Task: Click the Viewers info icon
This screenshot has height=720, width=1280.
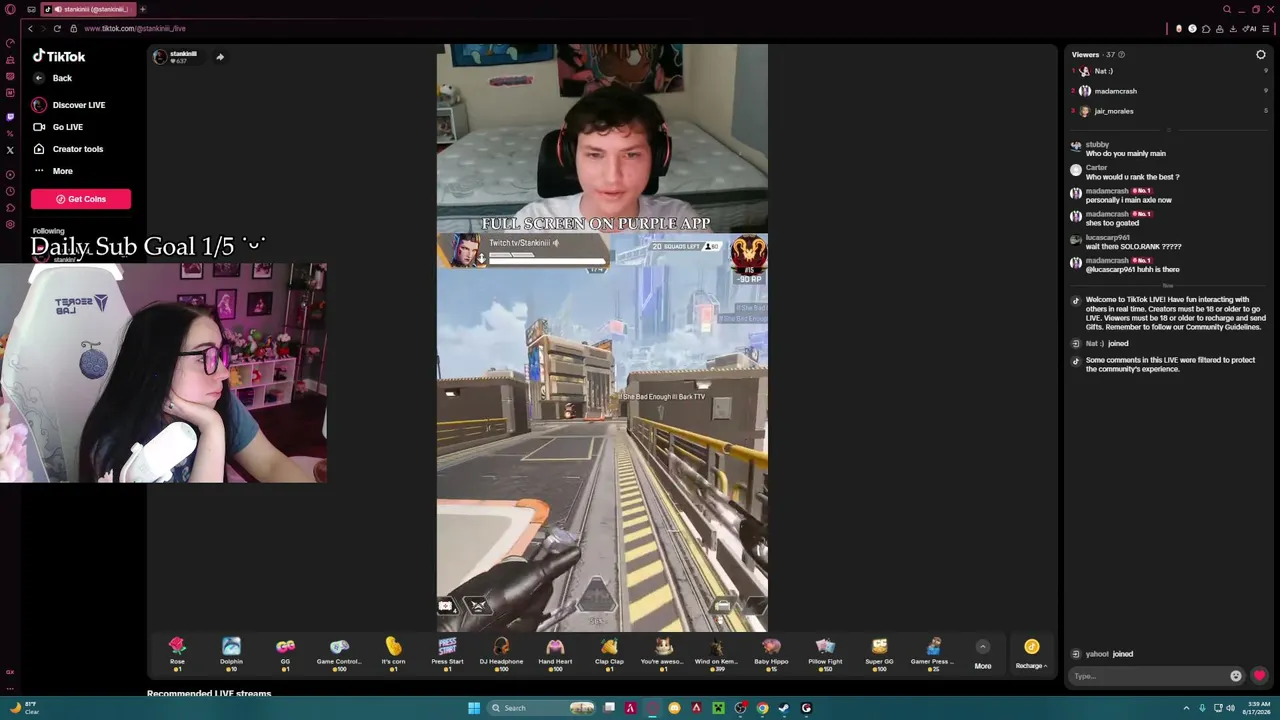Action: [x=1121, y=55]
